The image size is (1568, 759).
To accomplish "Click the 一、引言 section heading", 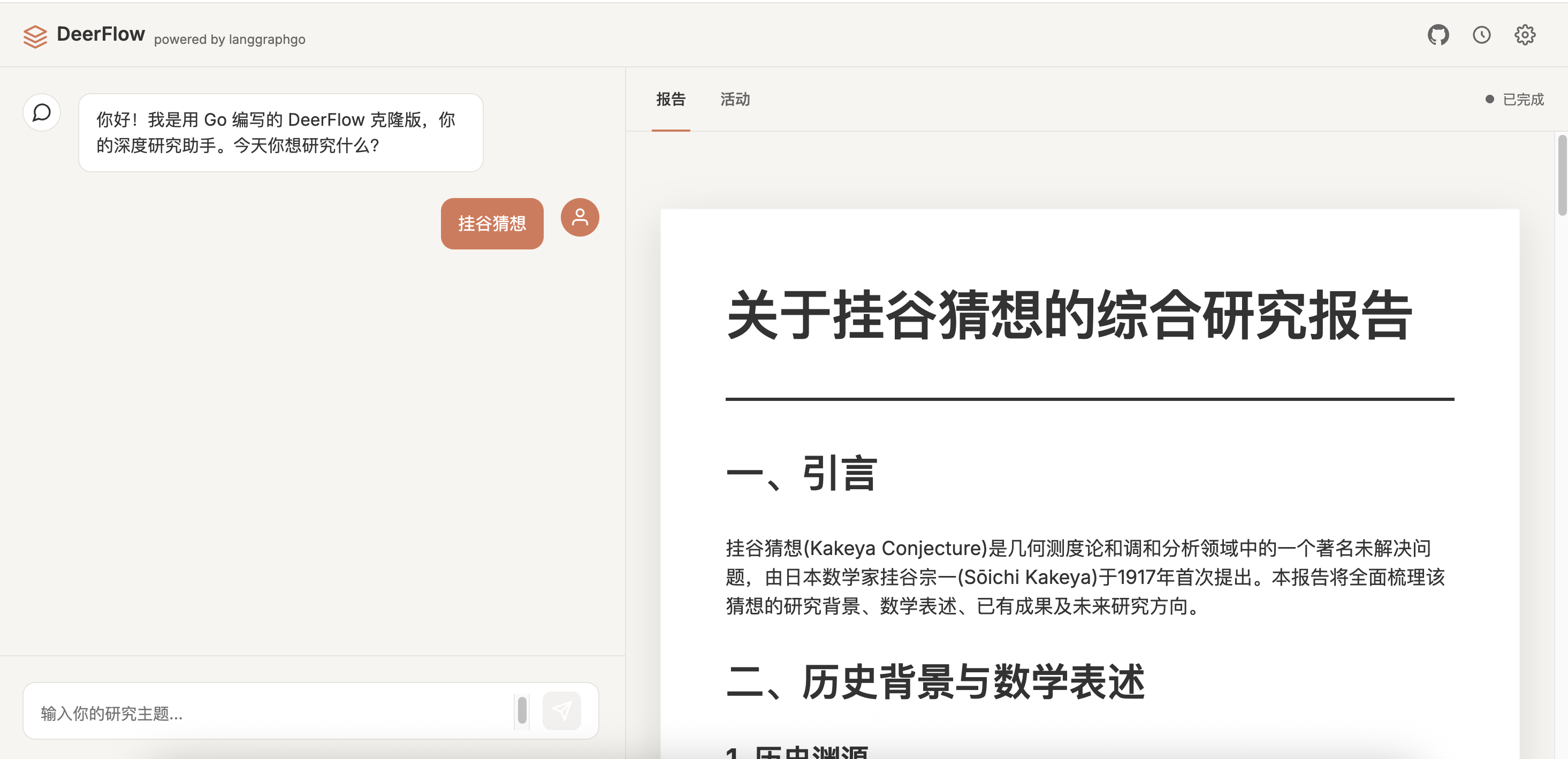I will [801, 473].
